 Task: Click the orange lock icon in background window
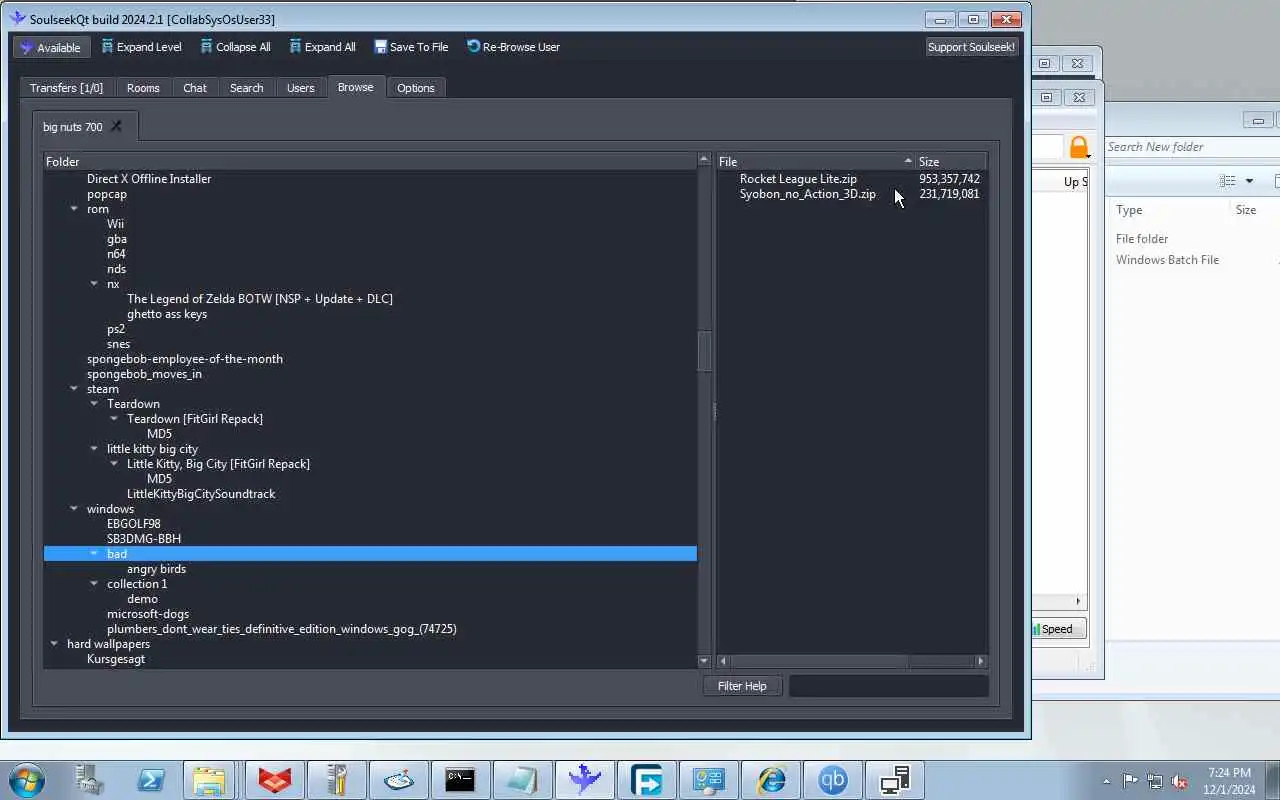1079,147
